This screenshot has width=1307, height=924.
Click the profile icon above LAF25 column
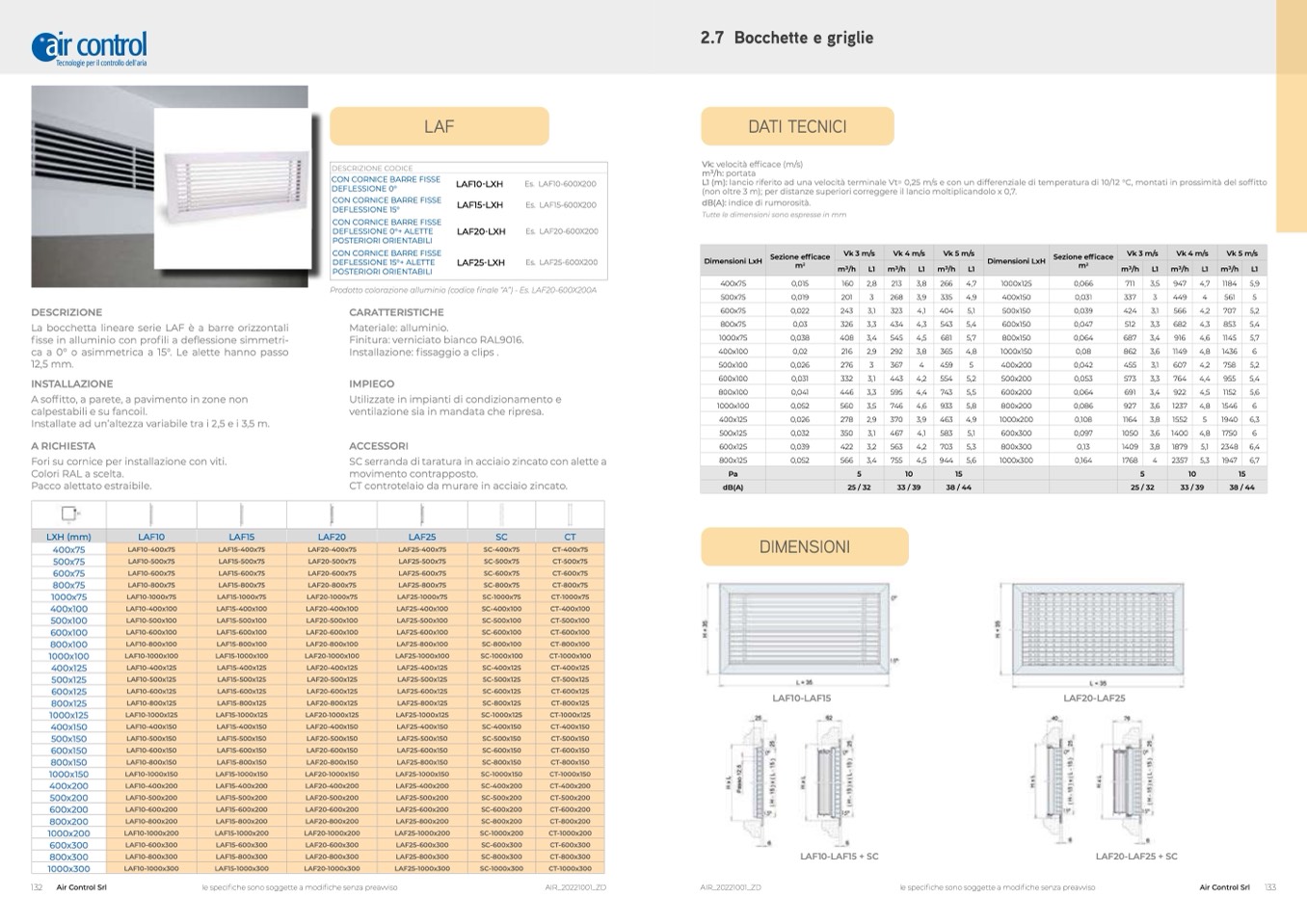[x=421, y=515]
